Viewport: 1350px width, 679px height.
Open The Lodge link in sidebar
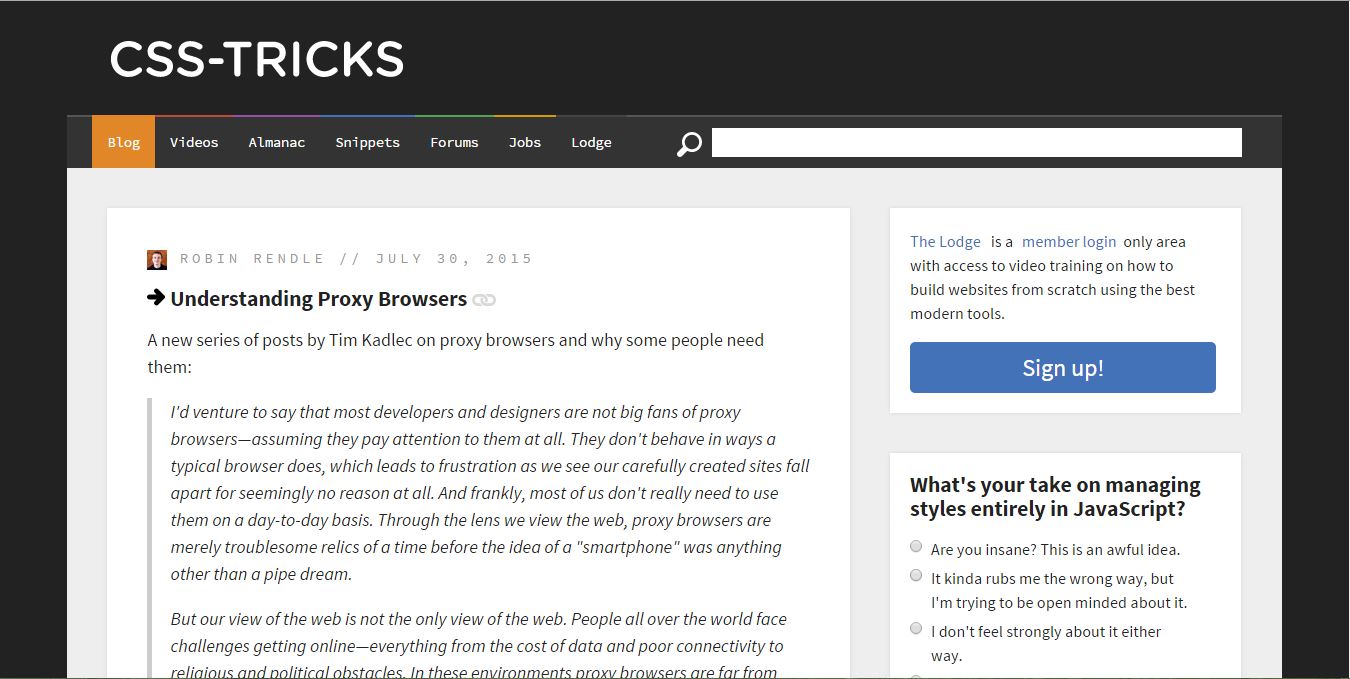945,241
